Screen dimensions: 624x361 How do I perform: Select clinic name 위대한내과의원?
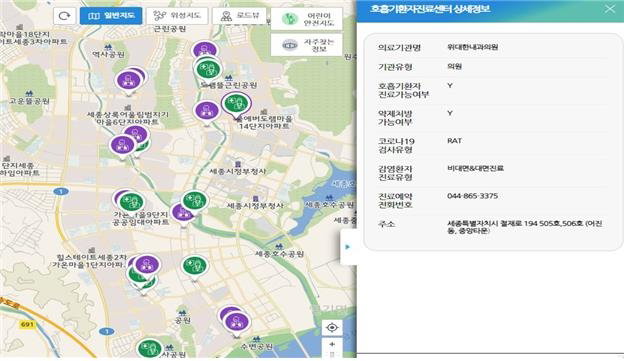(x=472, y=47)
